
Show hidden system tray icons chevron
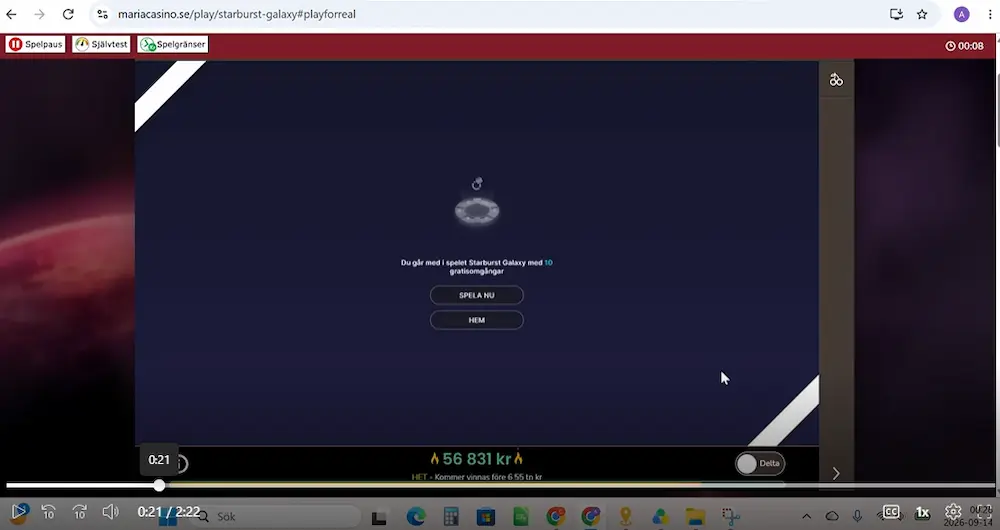[x=806, y=517]
